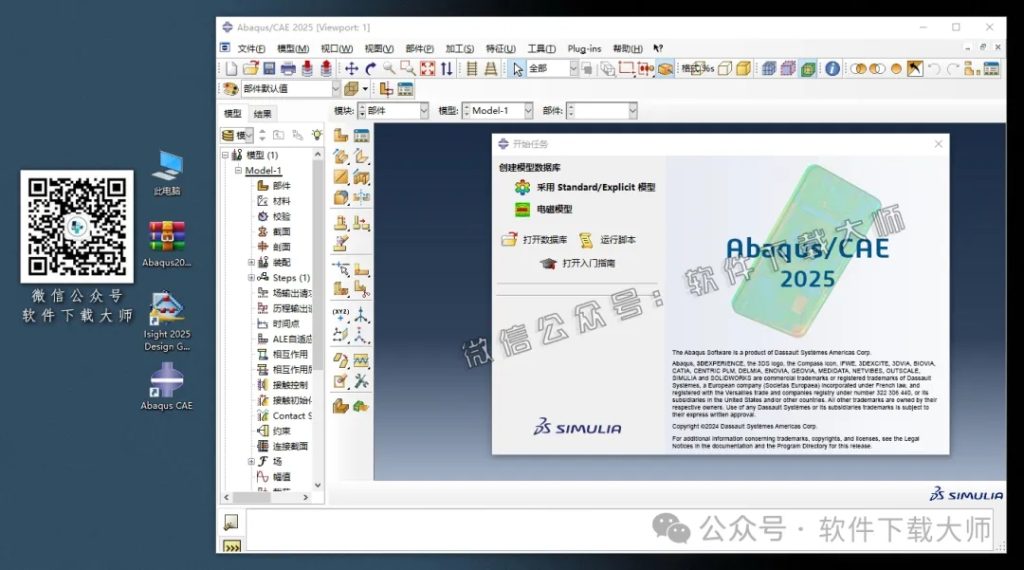The width and height of the screenshot is (1024, 570).
Task: Collapse the 模型 (1) root node
Action: [225, 155]
